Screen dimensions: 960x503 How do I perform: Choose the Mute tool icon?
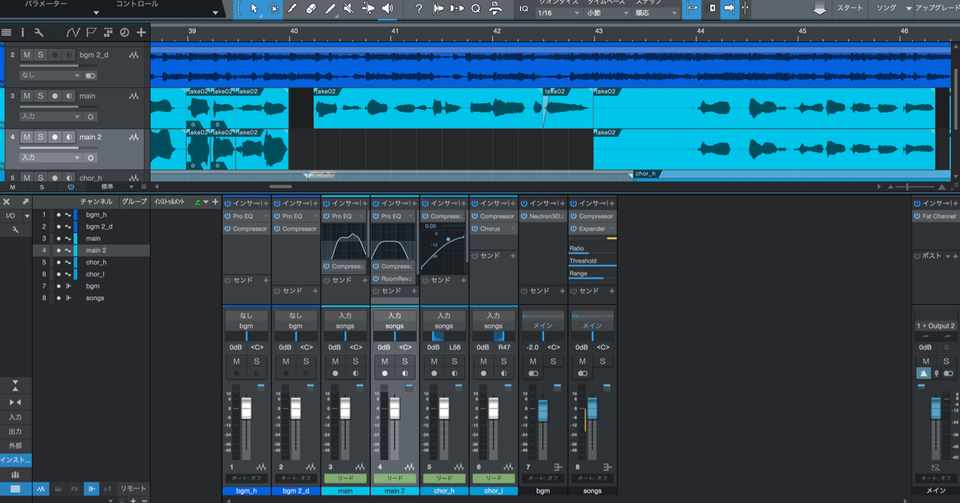[349, 9]
